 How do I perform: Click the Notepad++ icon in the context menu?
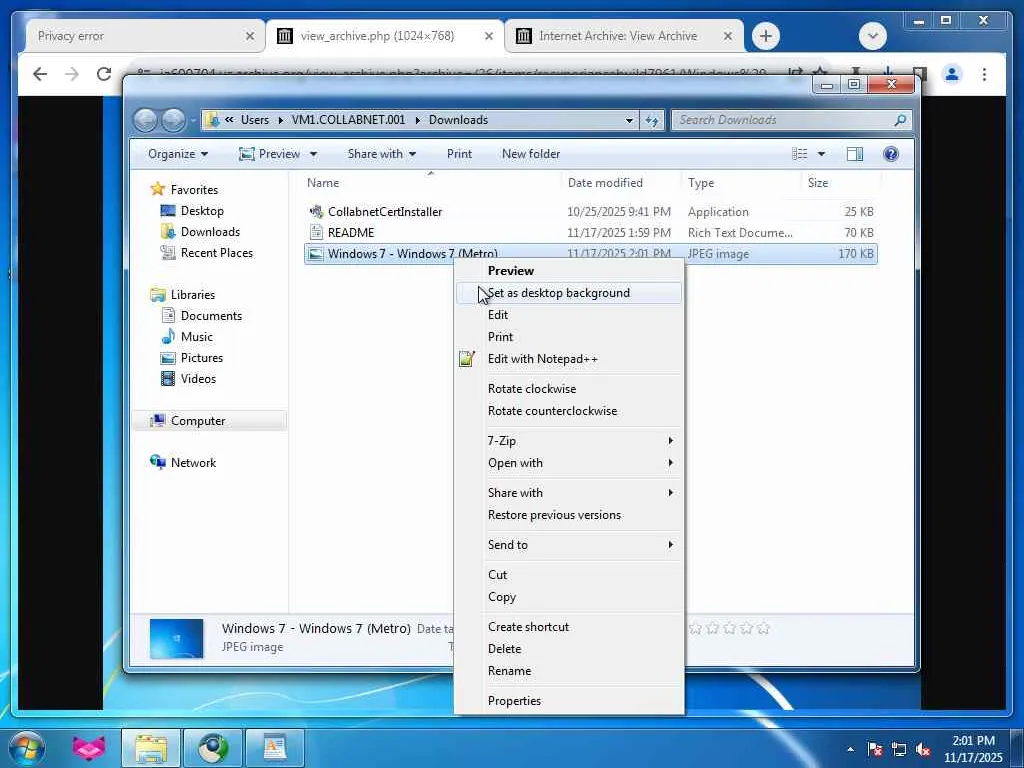pos(466,359)
